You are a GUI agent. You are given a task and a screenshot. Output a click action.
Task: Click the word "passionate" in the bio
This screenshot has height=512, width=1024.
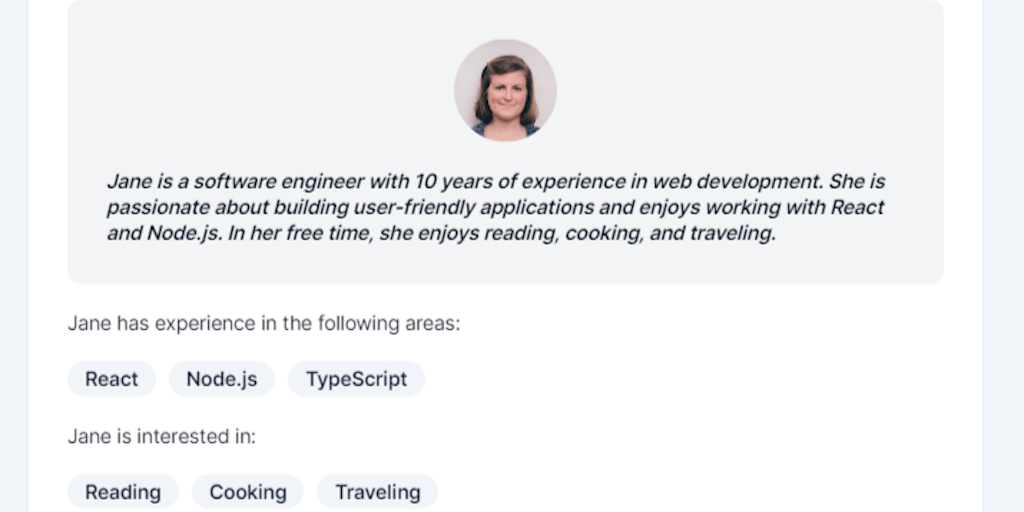point(154,208)
